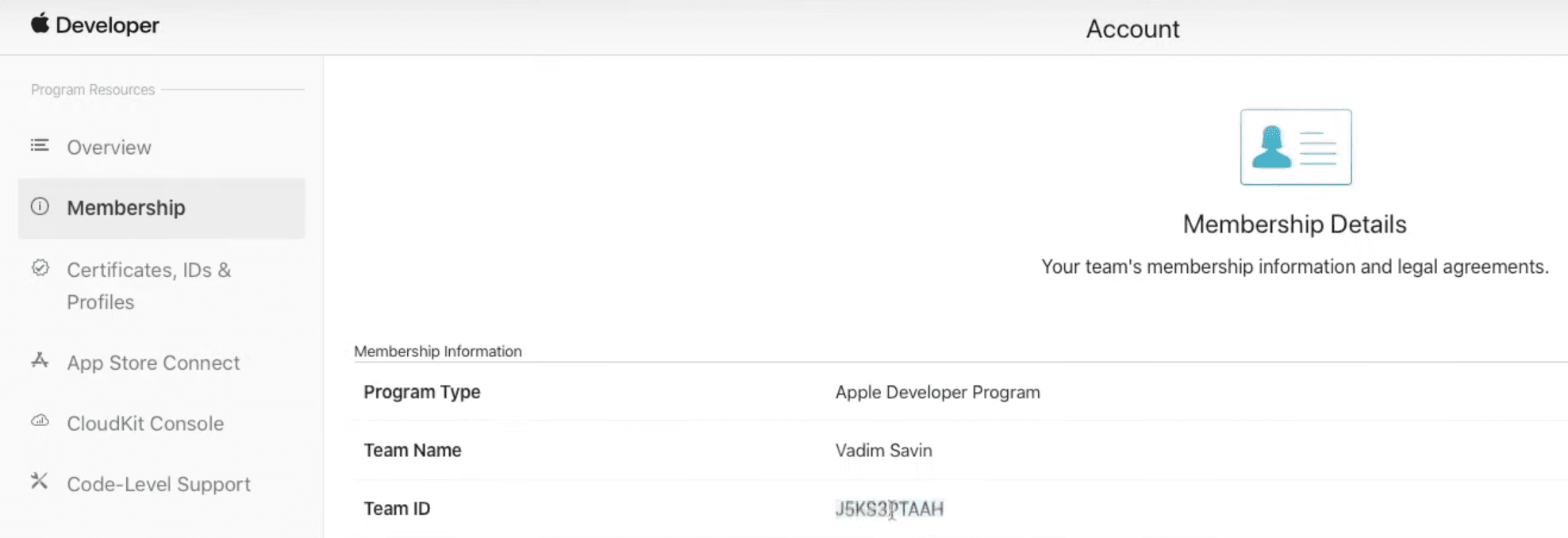The image size is (1568, 538).
Task: Click the Code-Level Support tools icon
Action: point(40,481)
